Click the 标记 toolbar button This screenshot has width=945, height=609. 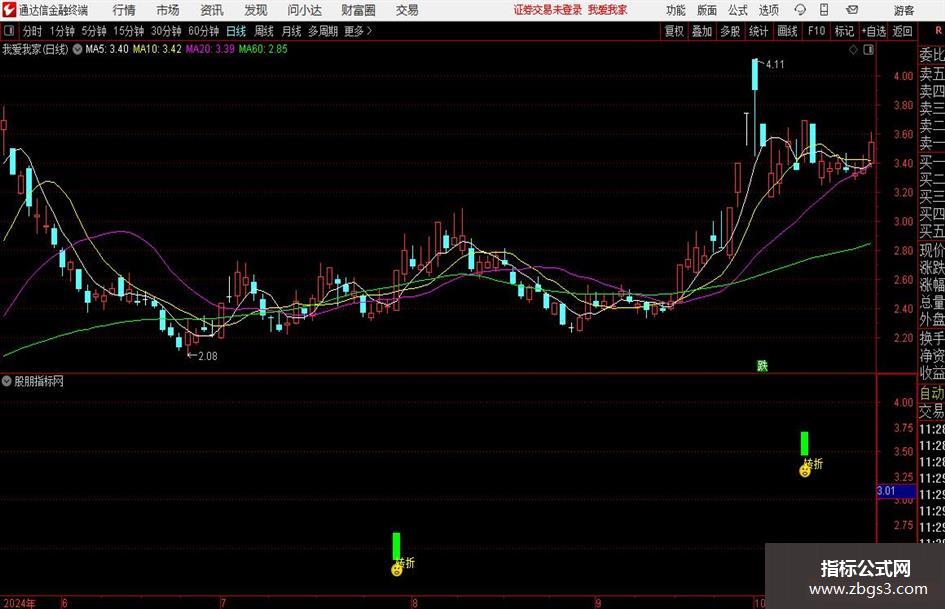[844, 31]
